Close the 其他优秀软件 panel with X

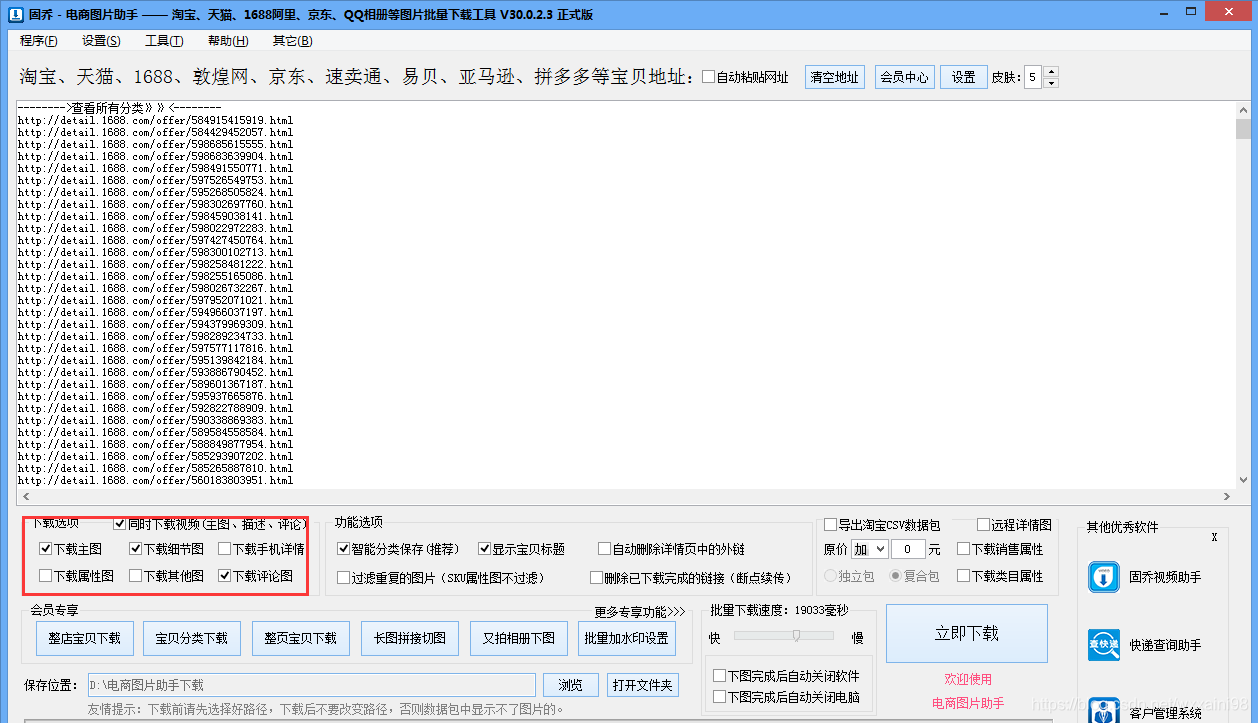[x=1214, y=537]
